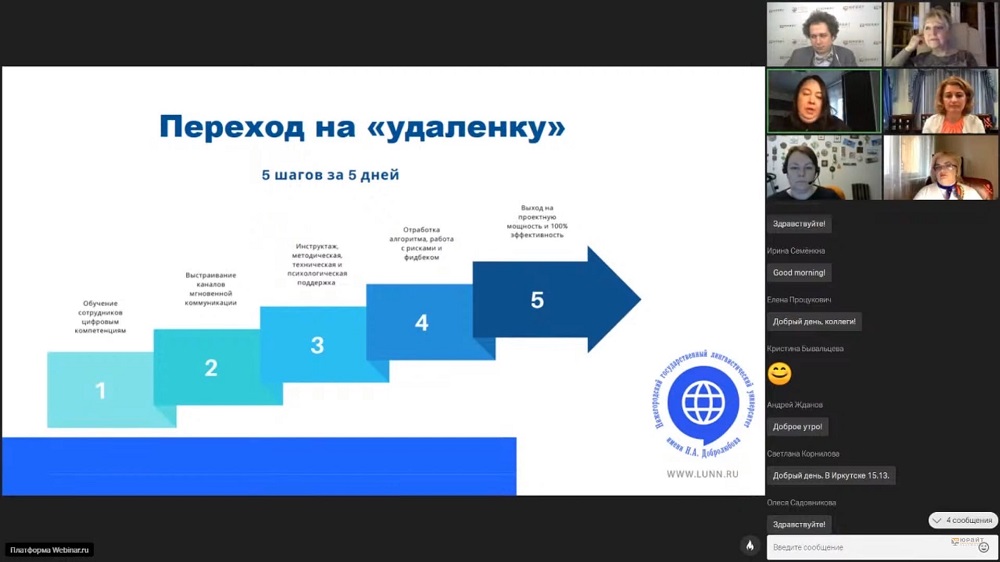Click the flame reaction icon
1000x562 pixels.
pos(749,545)
